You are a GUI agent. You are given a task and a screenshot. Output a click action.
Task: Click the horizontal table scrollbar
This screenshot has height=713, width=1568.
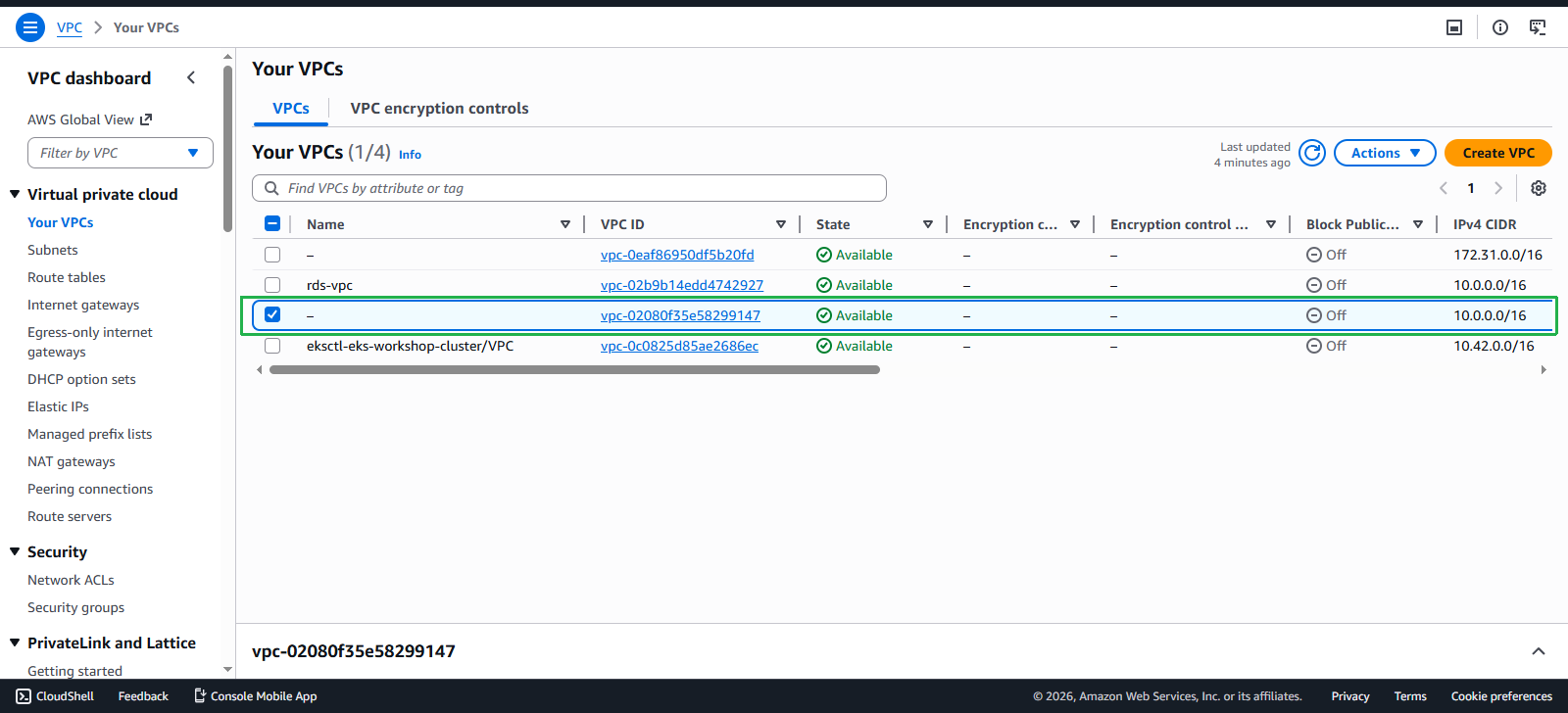pos(574,370)
